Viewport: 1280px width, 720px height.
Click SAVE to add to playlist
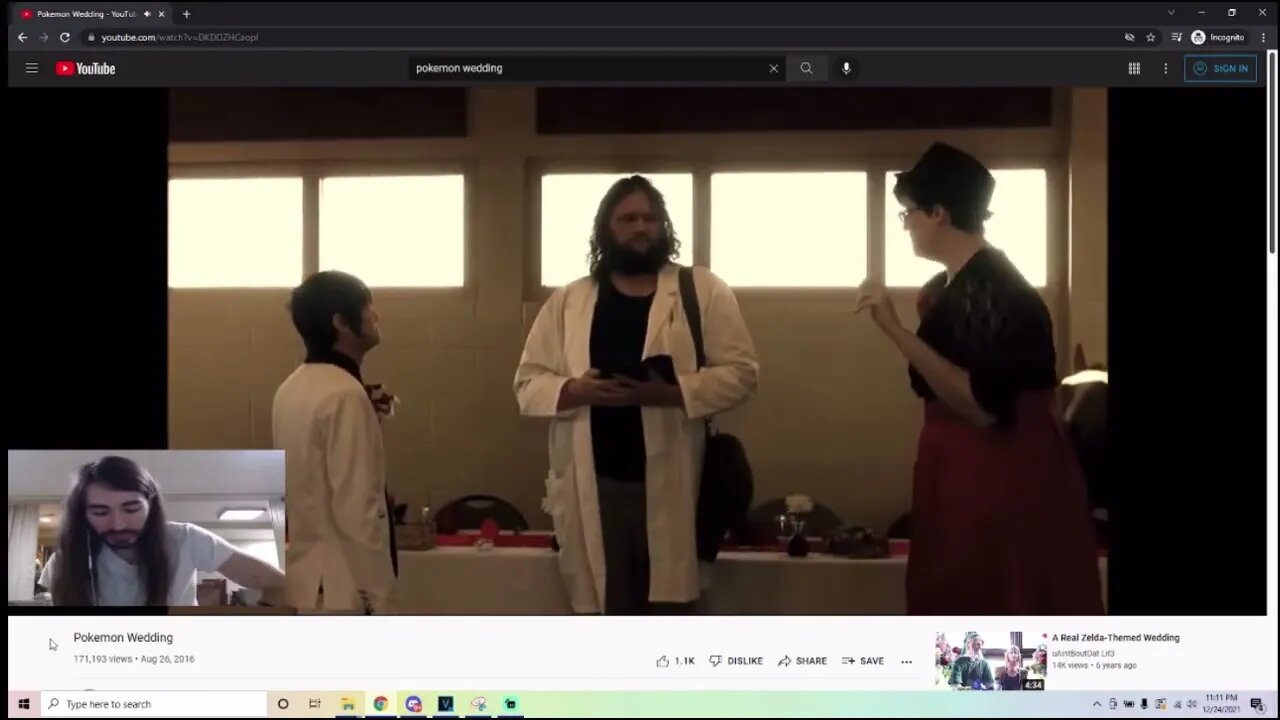863,661
